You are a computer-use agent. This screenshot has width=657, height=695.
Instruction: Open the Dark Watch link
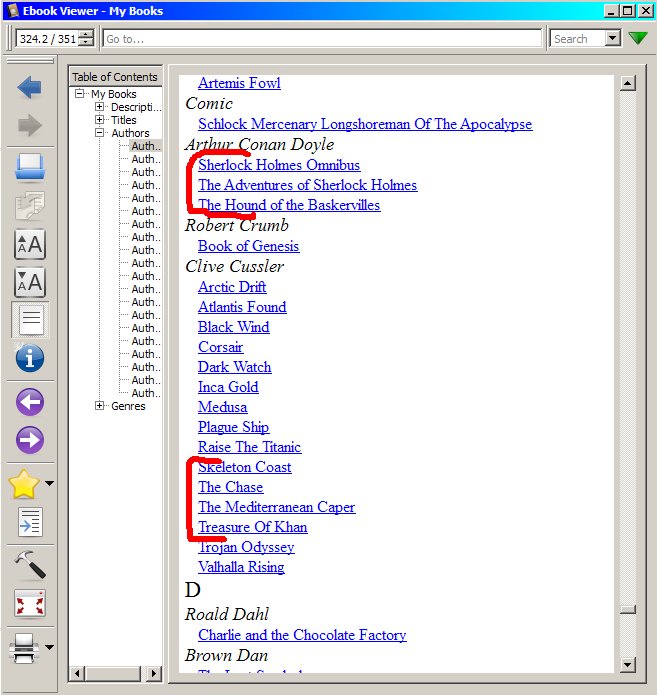[x=235, y=367]
